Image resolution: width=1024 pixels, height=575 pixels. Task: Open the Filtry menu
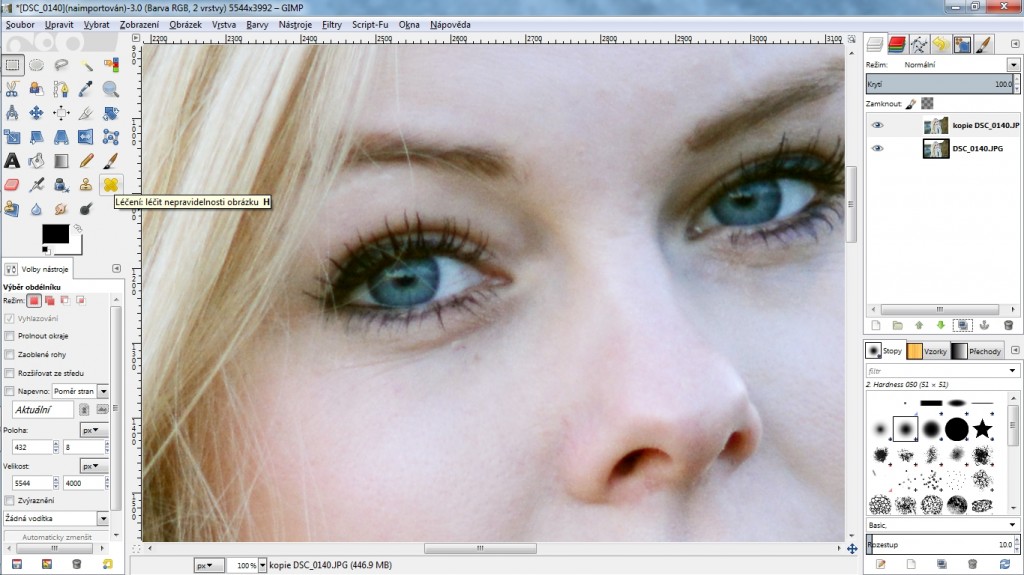pos(332,25)
